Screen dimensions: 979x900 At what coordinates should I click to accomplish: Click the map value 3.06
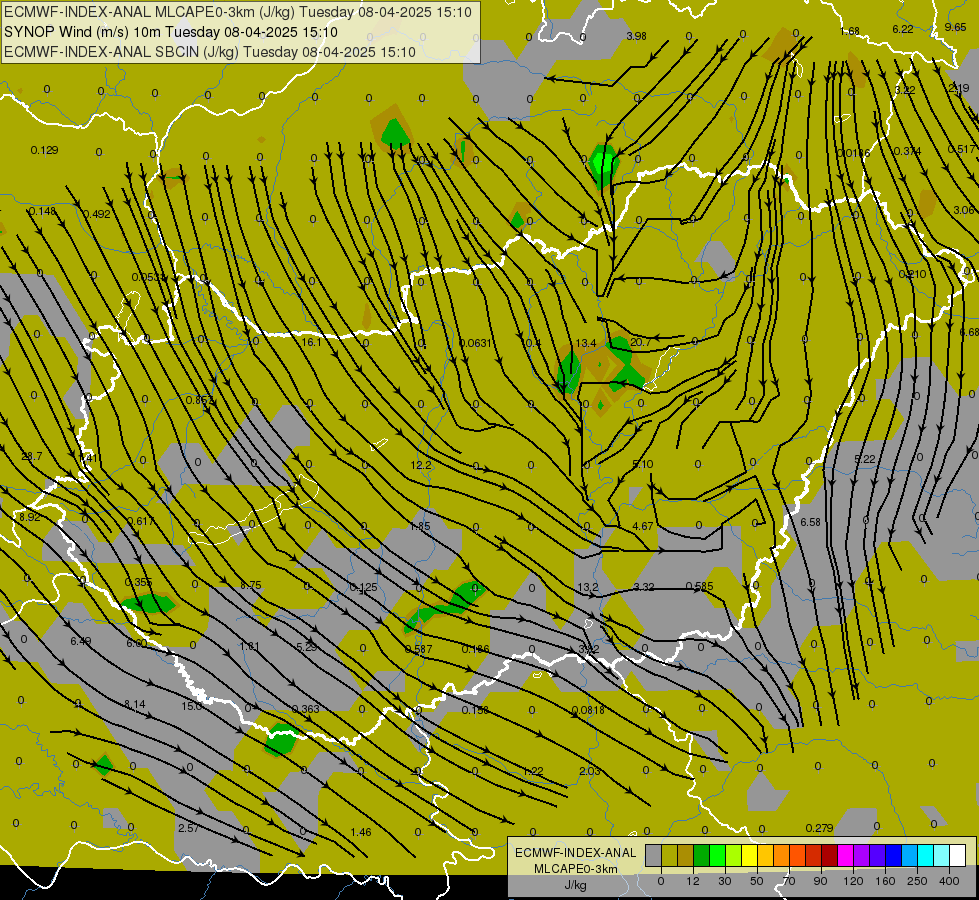coord(963,210)
